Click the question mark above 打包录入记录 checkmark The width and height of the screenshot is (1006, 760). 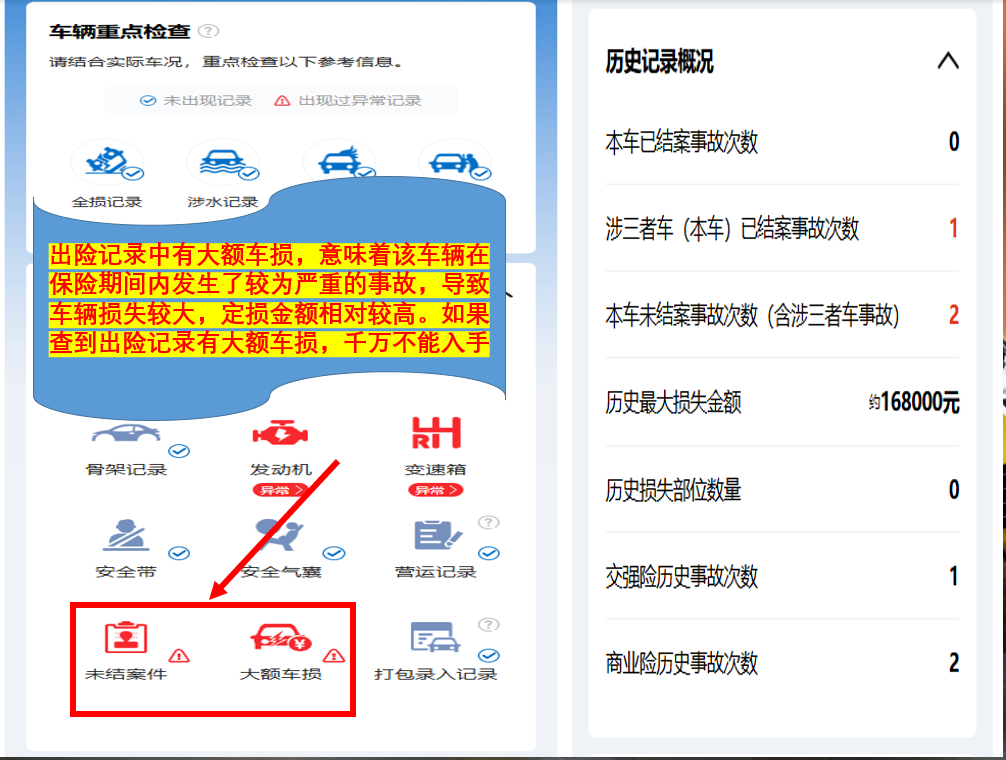(x=489, y=624)
